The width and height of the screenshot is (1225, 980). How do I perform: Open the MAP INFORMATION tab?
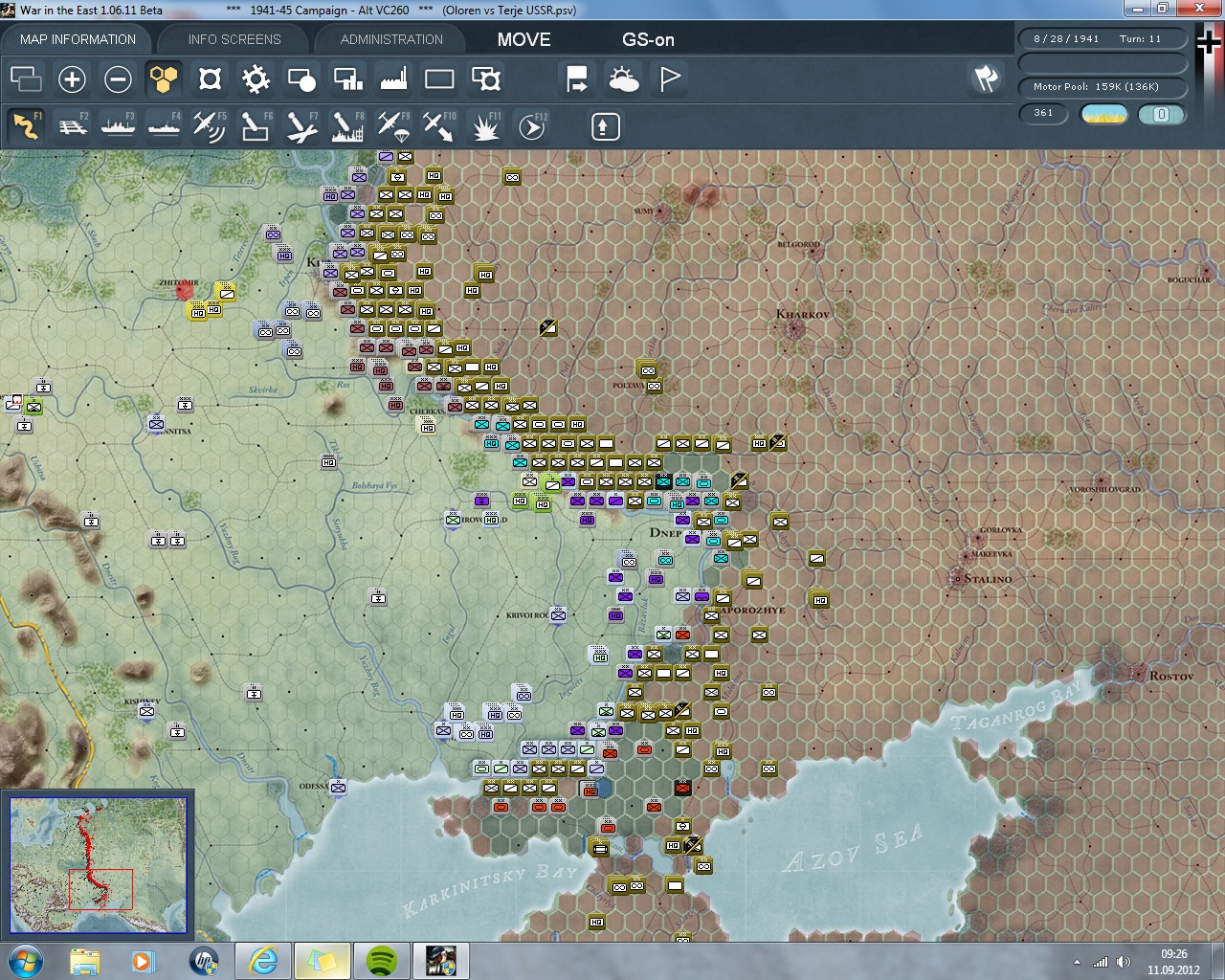click(78, 39)
